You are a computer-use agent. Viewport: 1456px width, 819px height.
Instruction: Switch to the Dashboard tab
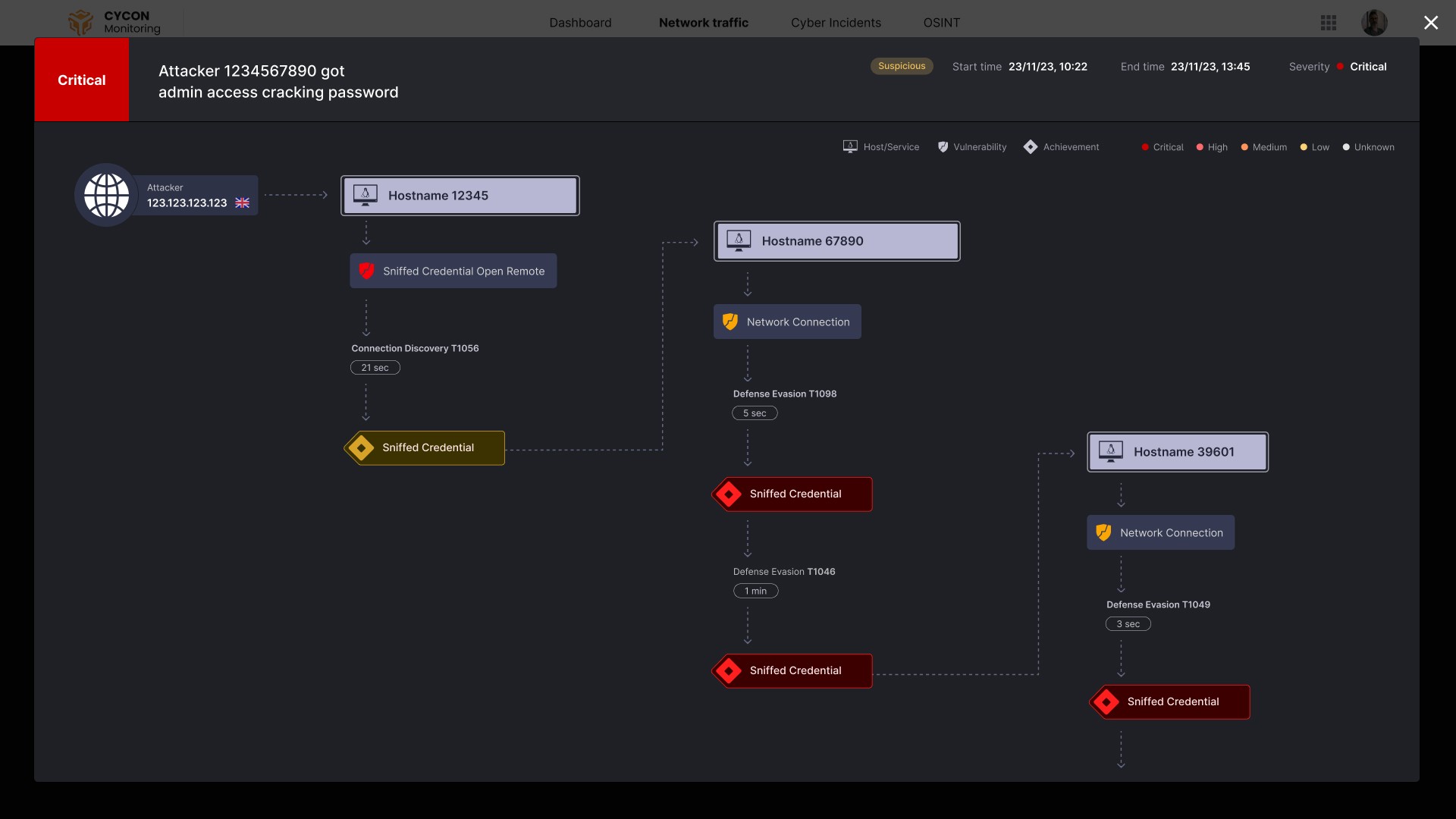[580, 23]
